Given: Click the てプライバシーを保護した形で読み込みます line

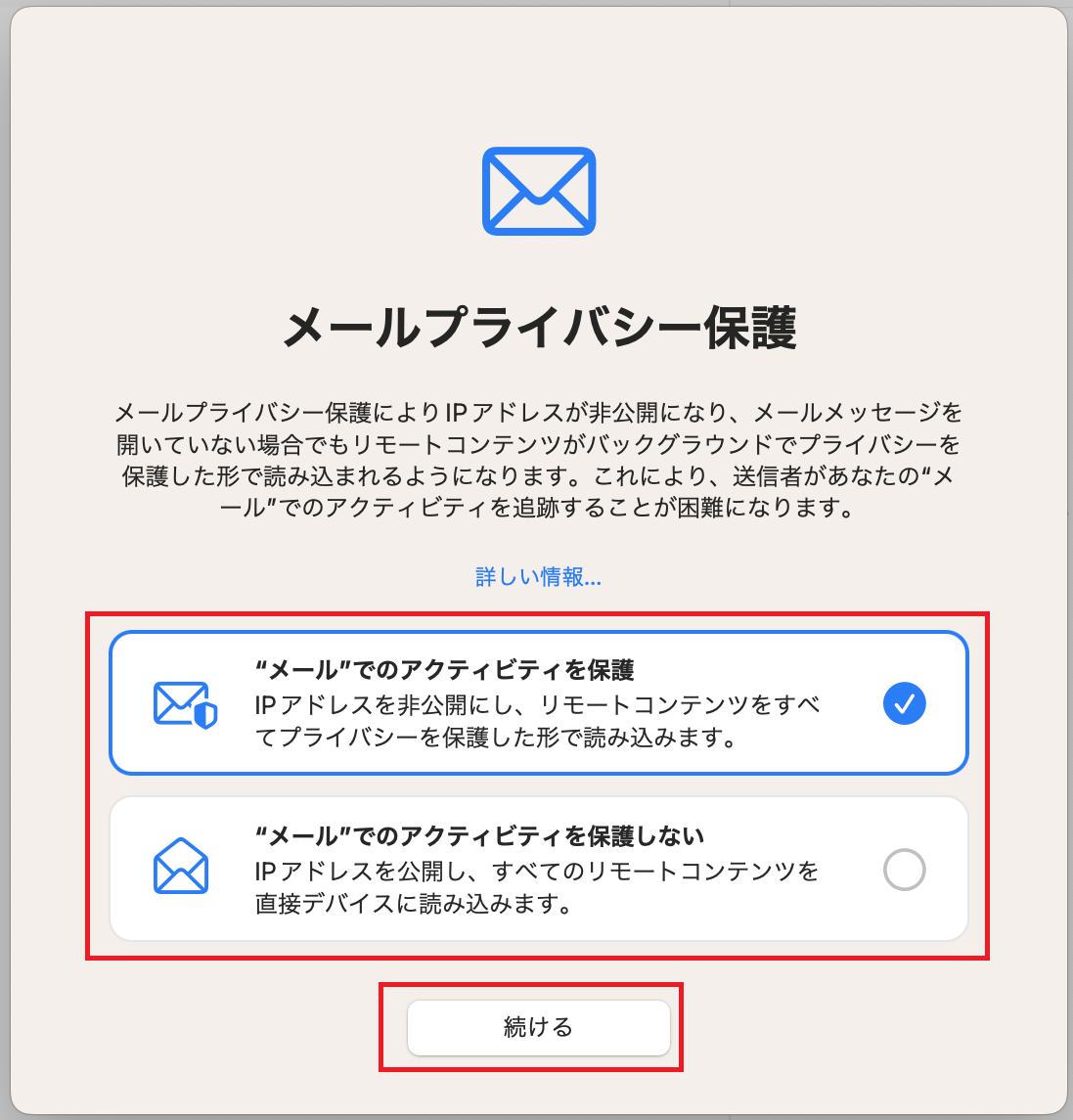Looking at the screenshot, I should click(496, 738).
